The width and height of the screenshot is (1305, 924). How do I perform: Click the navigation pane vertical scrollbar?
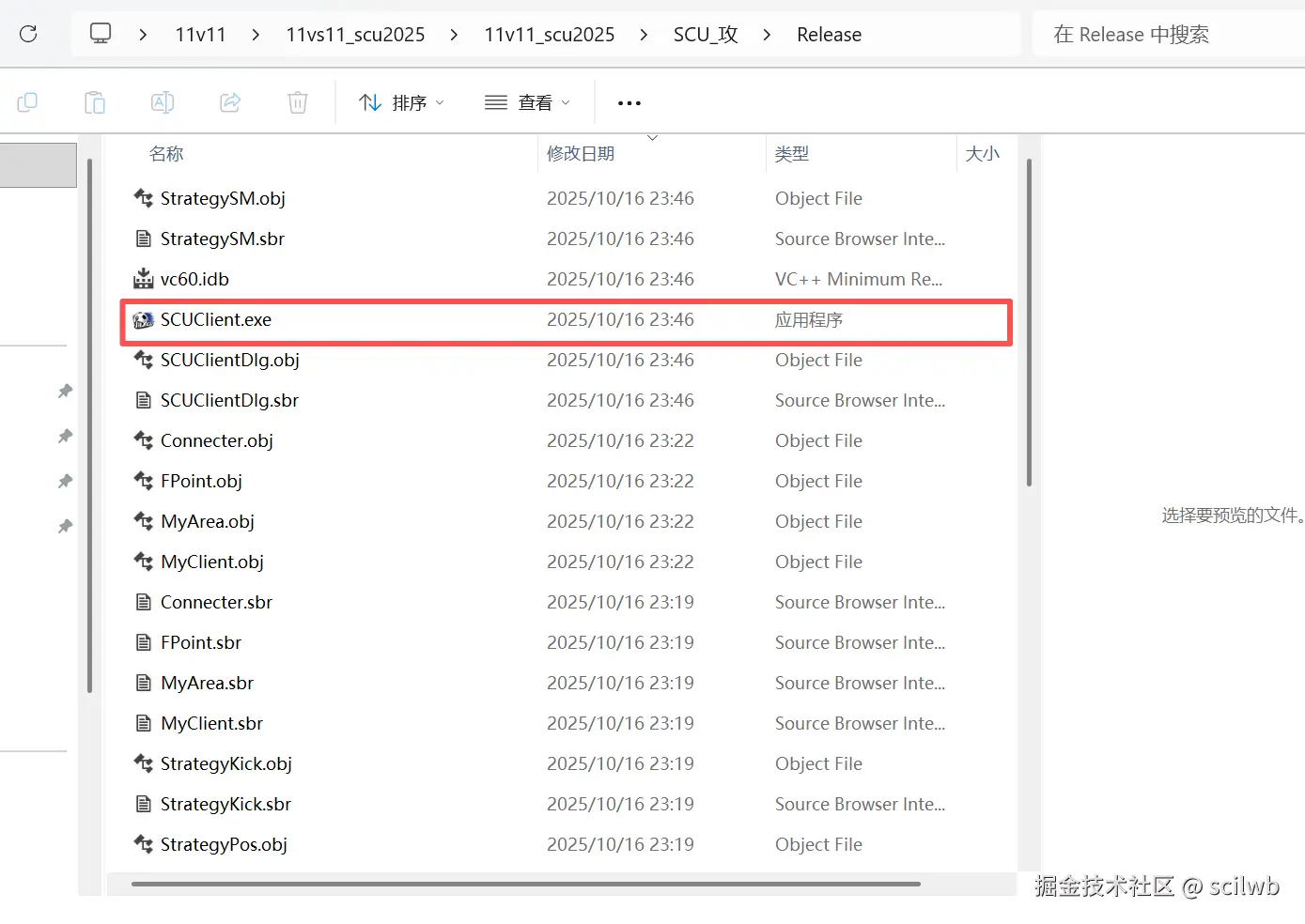[x=89, y=425]
